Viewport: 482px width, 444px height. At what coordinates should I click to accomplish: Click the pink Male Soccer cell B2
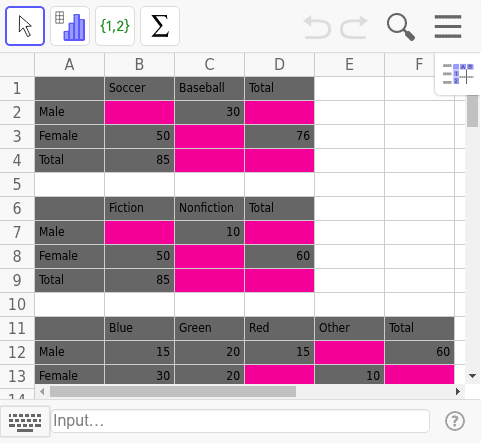click(139, 112)
